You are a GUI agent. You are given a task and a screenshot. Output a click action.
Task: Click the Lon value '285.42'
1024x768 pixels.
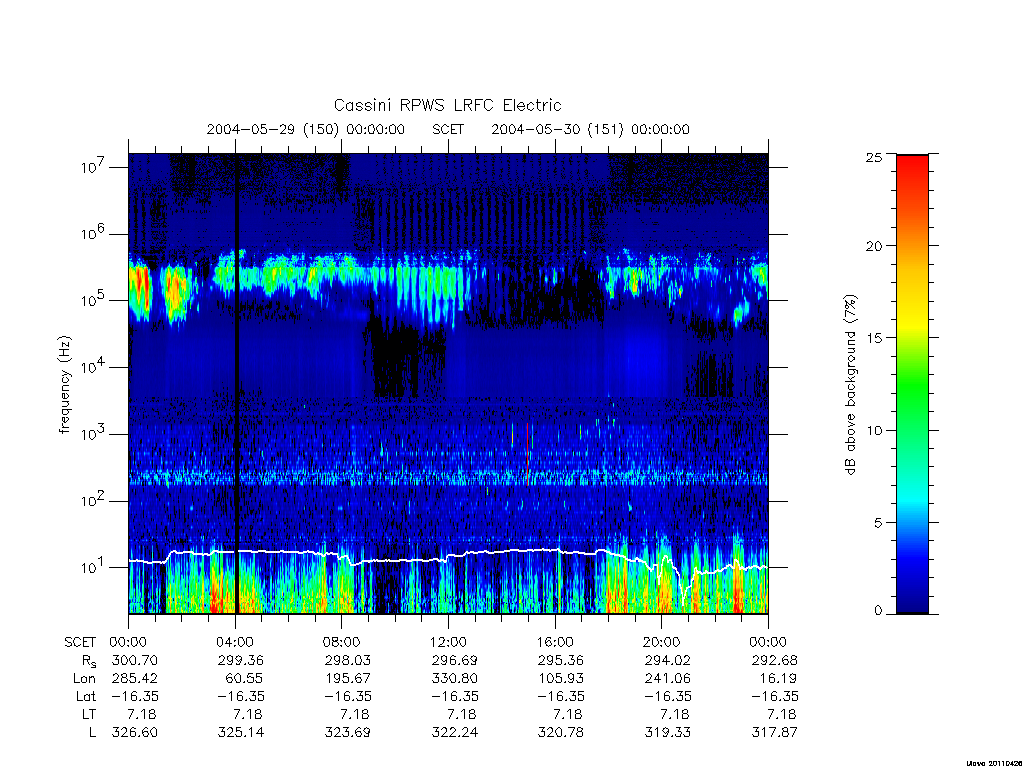135,679
